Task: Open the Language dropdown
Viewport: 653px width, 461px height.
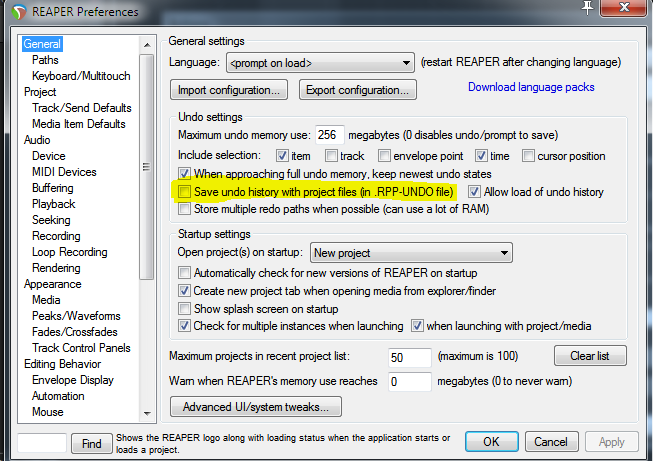Action: click(320, 63)
